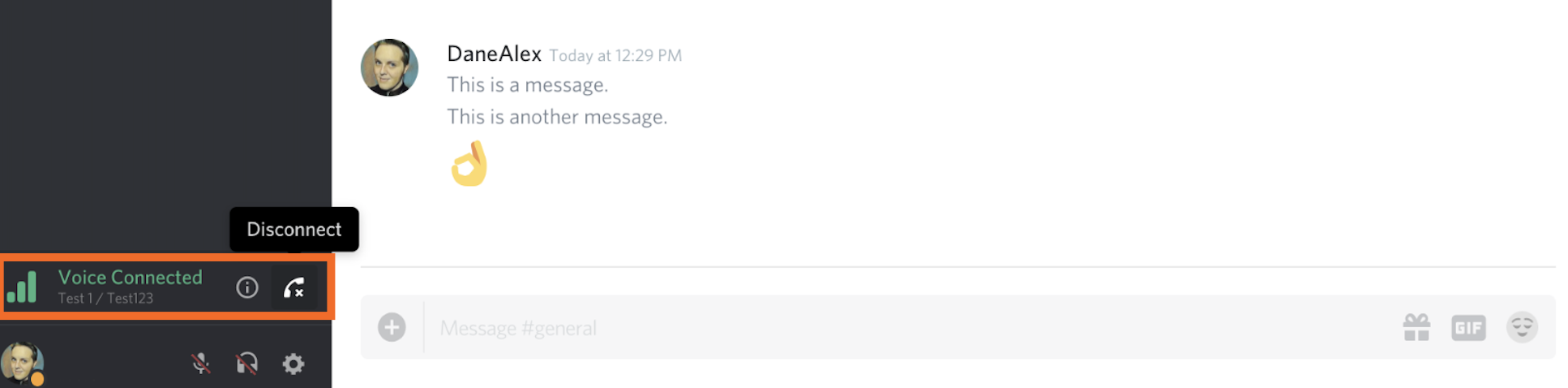
Task: Click DaneAlex username in chat
Action: click(x=494, y=54)
